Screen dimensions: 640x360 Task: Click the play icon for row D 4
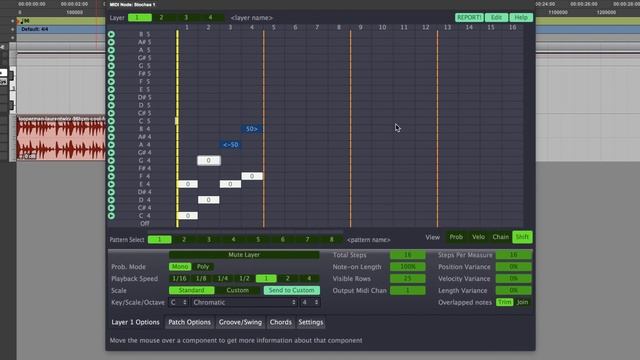tap(111, 200)
